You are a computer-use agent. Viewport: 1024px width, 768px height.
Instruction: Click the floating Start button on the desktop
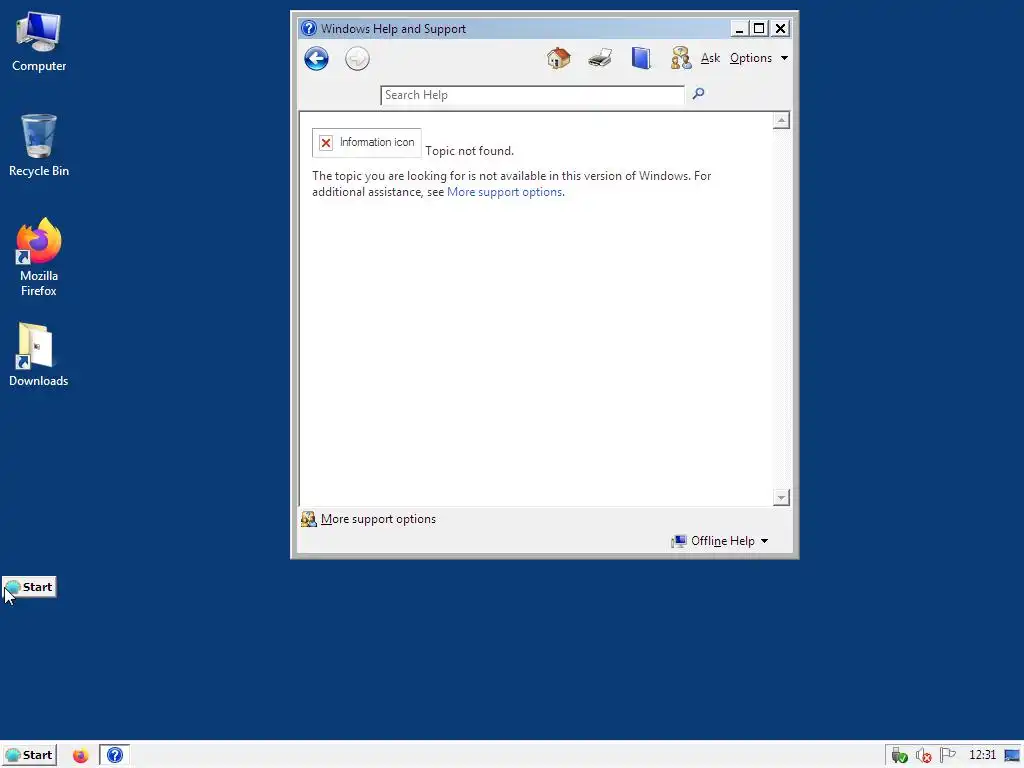pyautogui.click(x=29, y=587)
